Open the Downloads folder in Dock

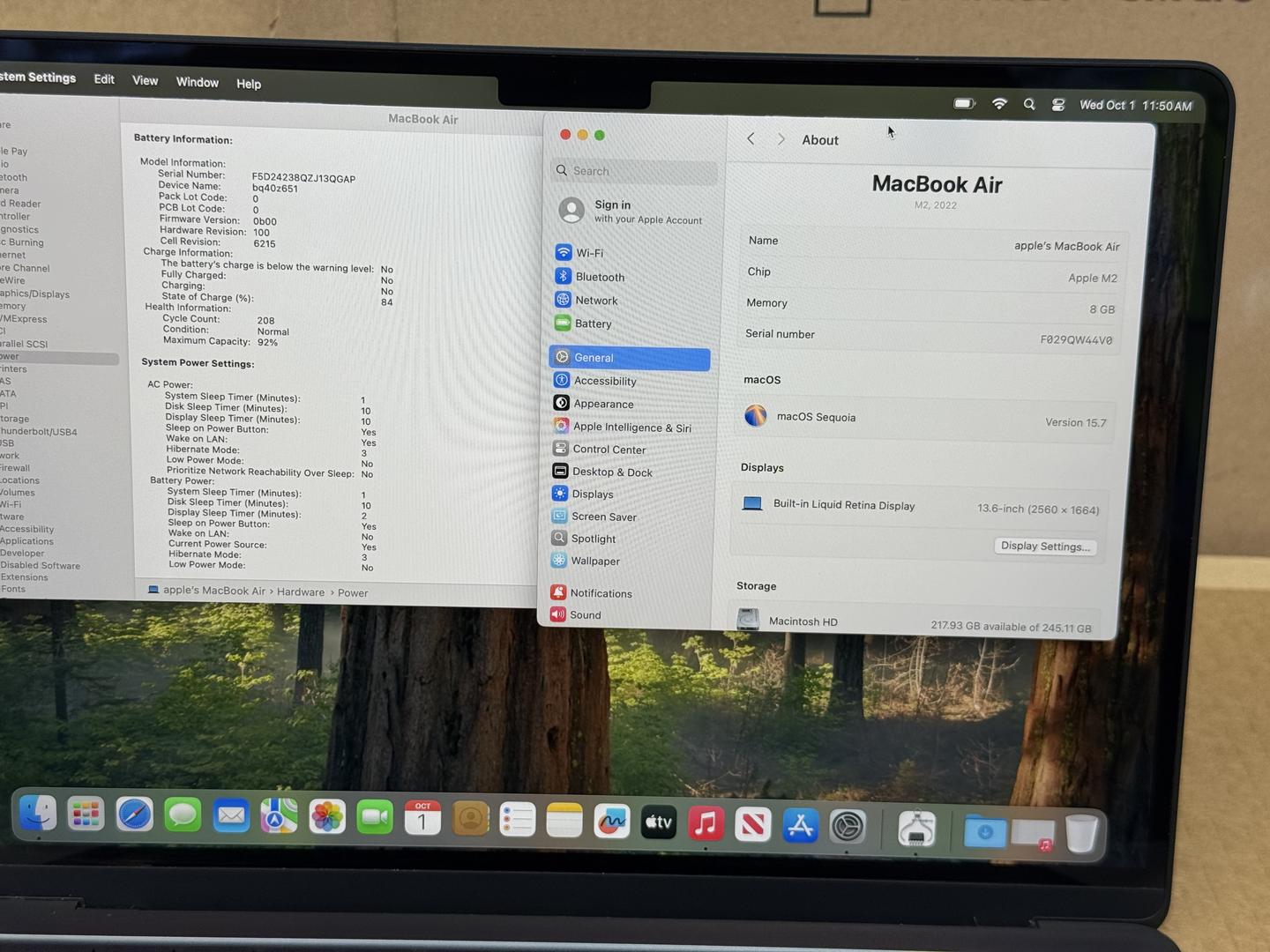click(x=984, y=831)
